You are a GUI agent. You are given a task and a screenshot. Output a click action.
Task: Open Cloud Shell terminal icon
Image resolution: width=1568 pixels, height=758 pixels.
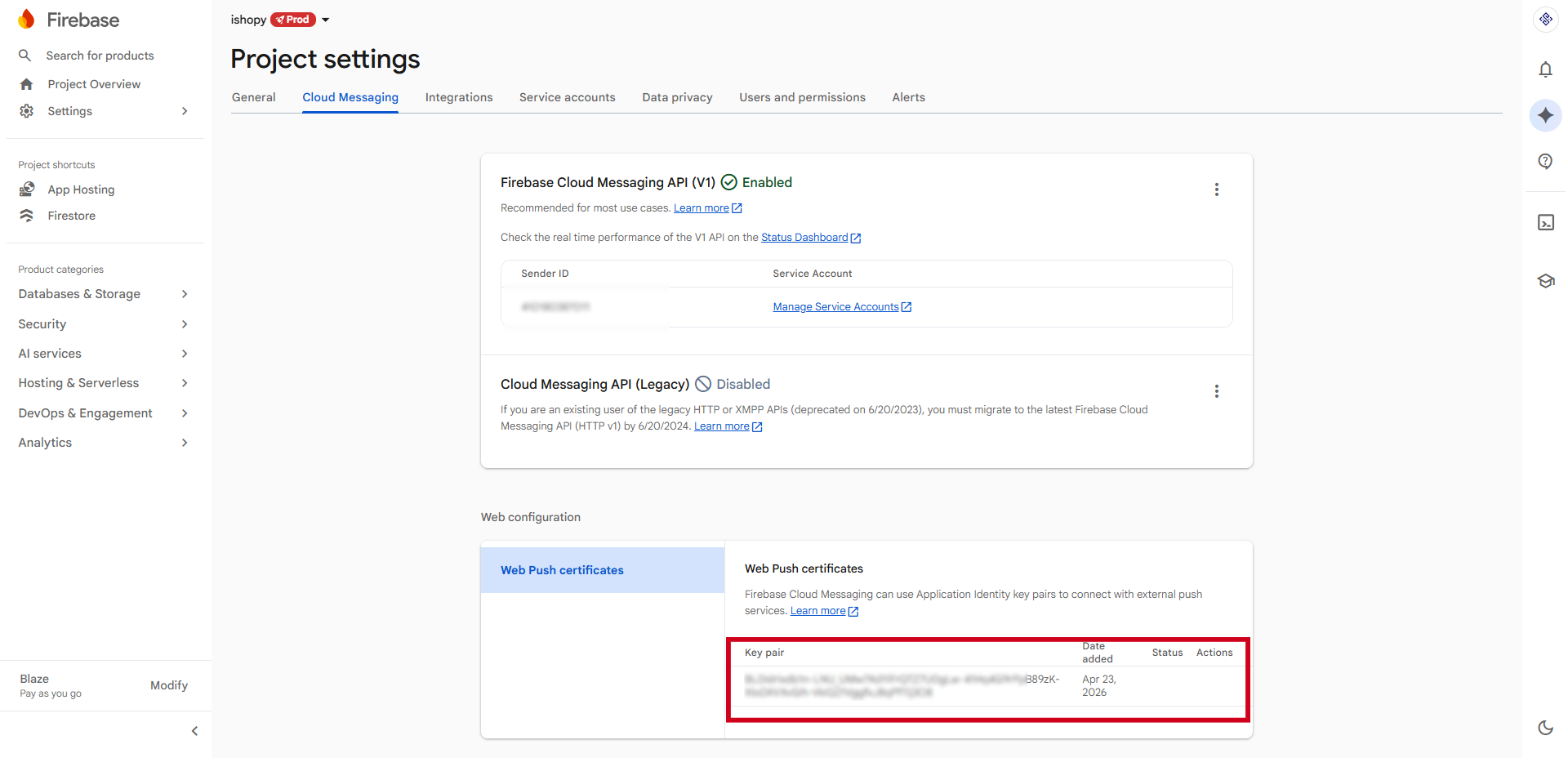click(1545, 222)
